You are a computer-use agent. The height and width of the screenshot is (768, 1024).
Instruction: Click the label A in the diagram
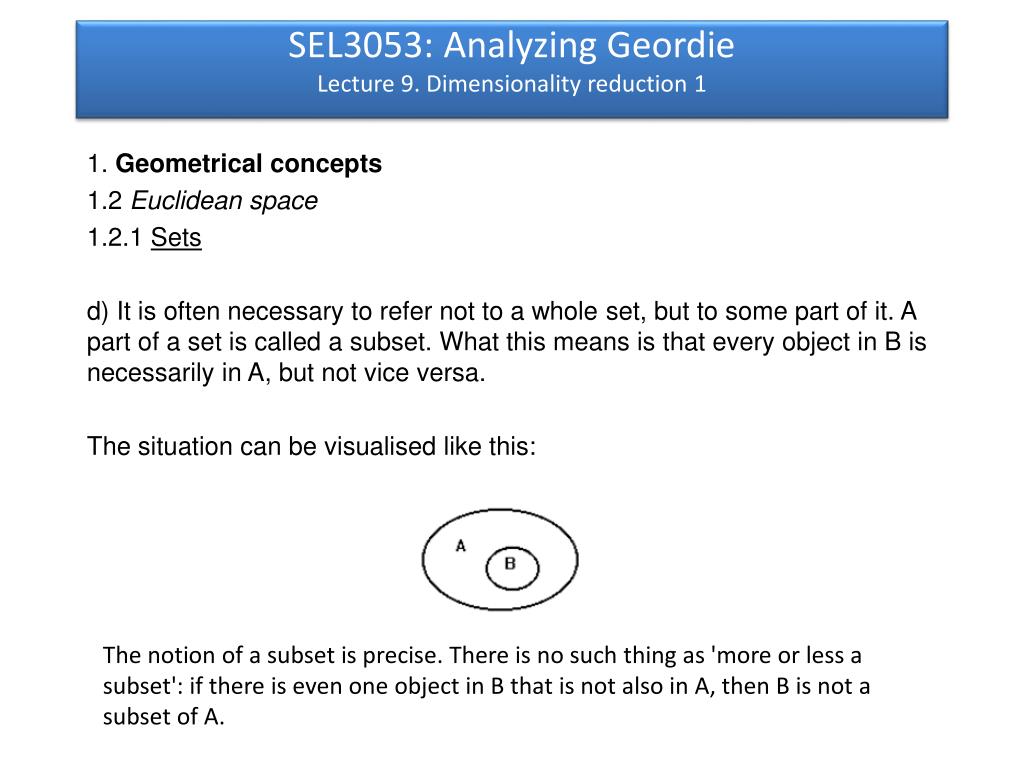(x=460, y=545)
